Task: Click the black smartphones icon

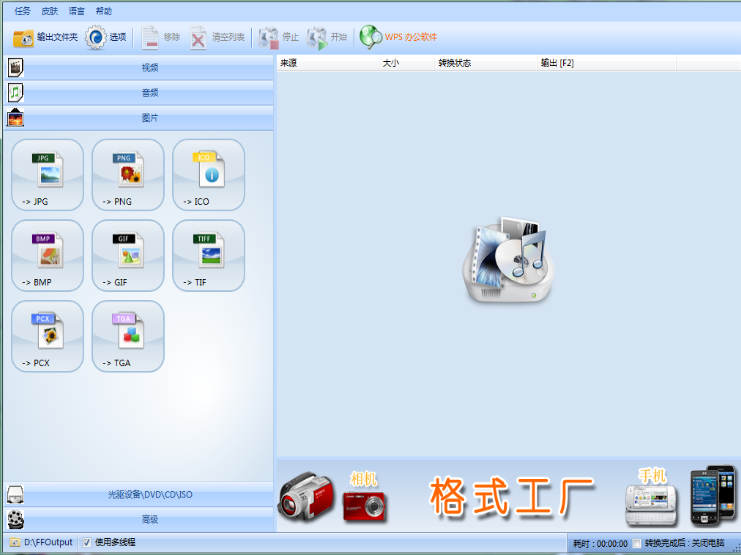Action: (713, 495)
